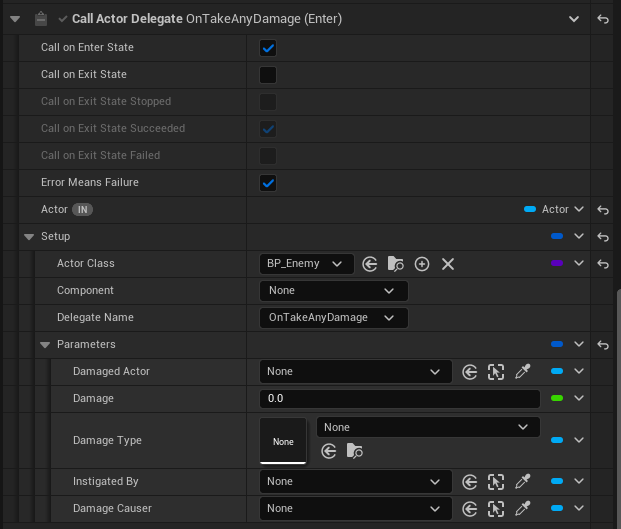
Task: Open the Damage Causer binding chevron
Action: (579, 508)
